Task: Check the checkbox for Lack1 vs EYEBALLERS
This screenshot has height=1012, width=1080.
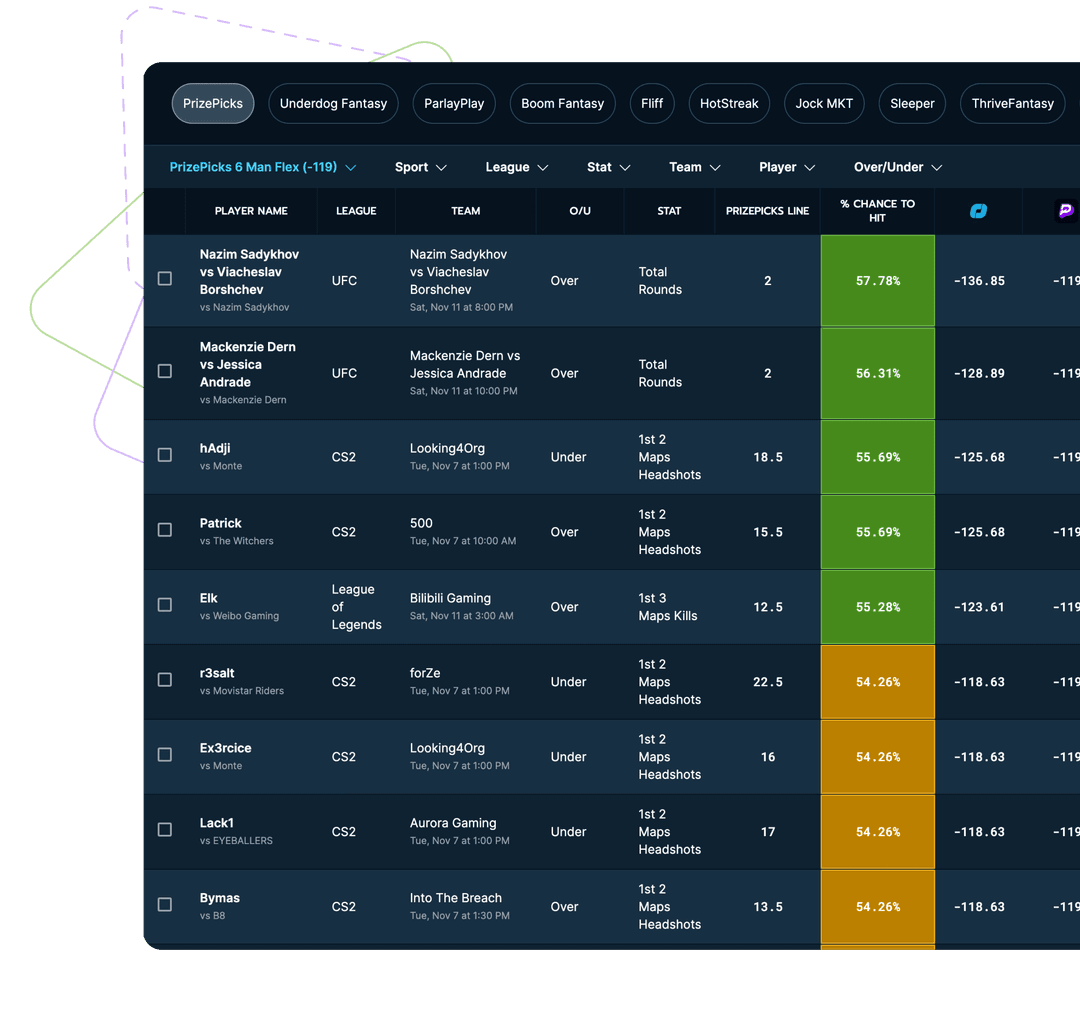Action: [164, 830]
